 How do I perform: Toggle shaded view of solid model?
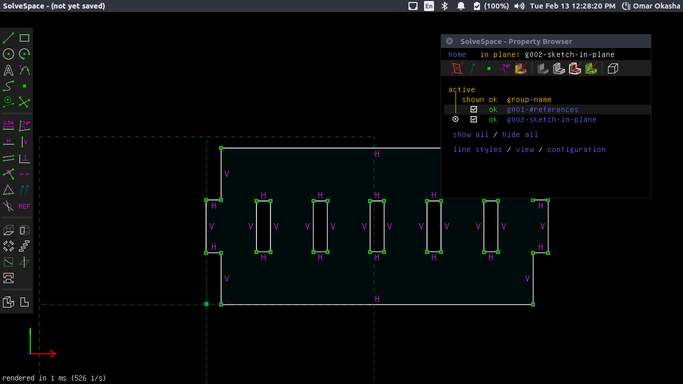[x=543, y=68]
